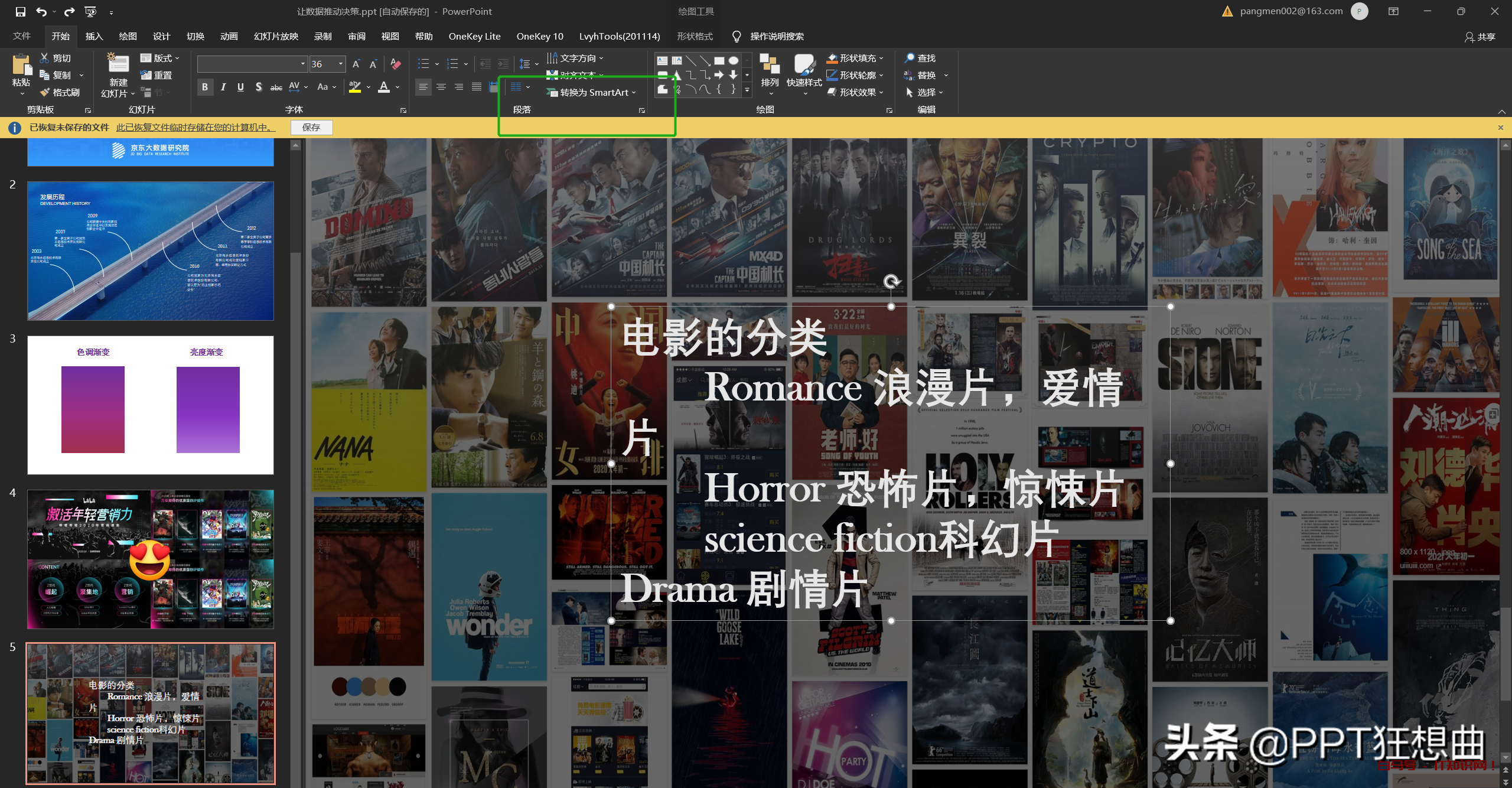Expand the Shape Fill dropdown

(881, 58)
